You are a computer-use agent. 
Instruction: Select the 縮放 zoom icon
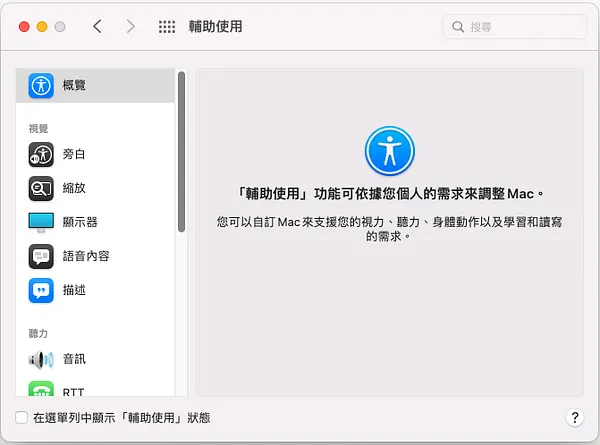coord(41,188)
